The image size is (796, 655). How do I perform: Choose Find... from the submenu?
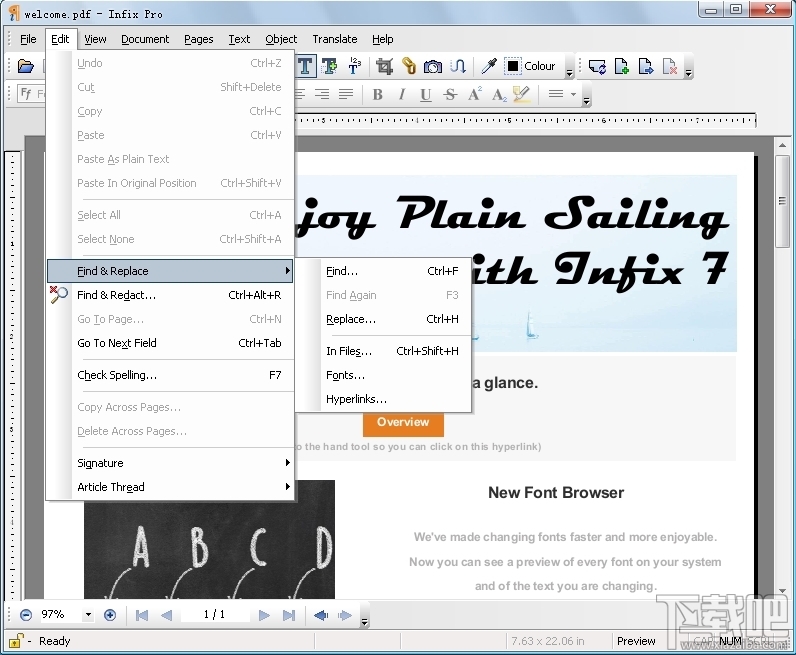(x=384, y=271)
